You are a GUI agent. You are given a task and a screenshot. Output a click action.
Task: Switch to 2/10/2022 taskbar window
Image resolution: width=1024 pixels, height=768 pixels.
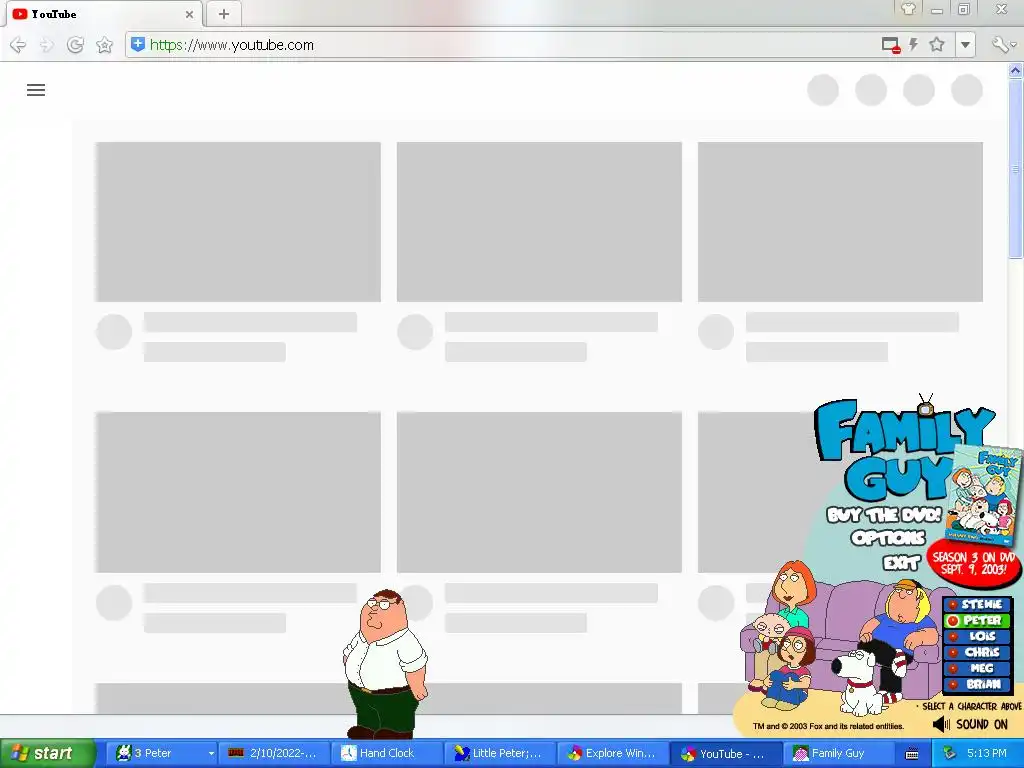[274, 754]
